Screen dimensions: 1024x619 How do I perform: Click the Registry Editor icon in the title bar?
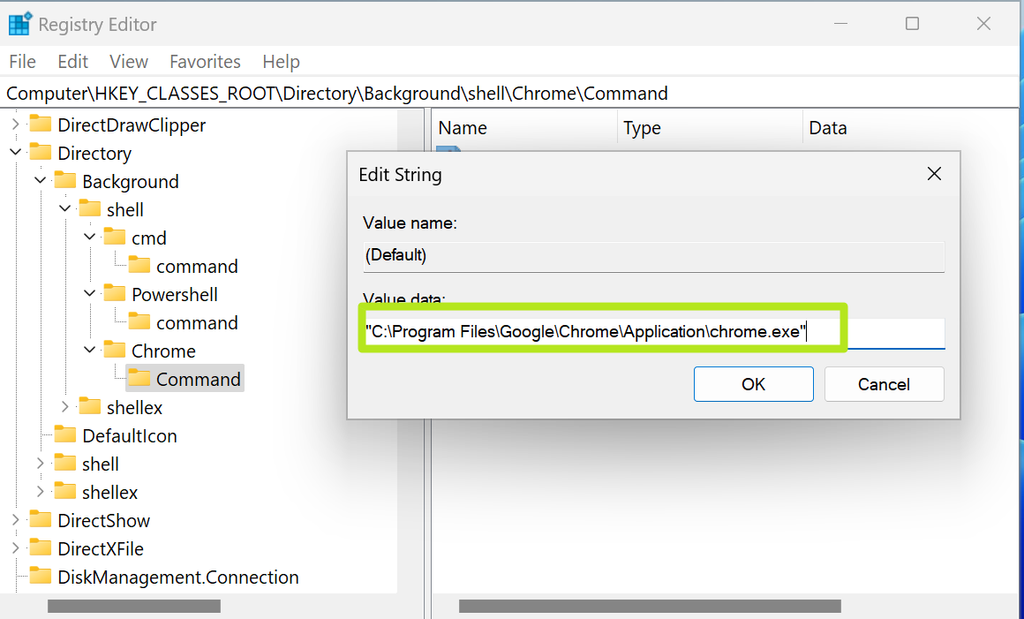point(20,23)
